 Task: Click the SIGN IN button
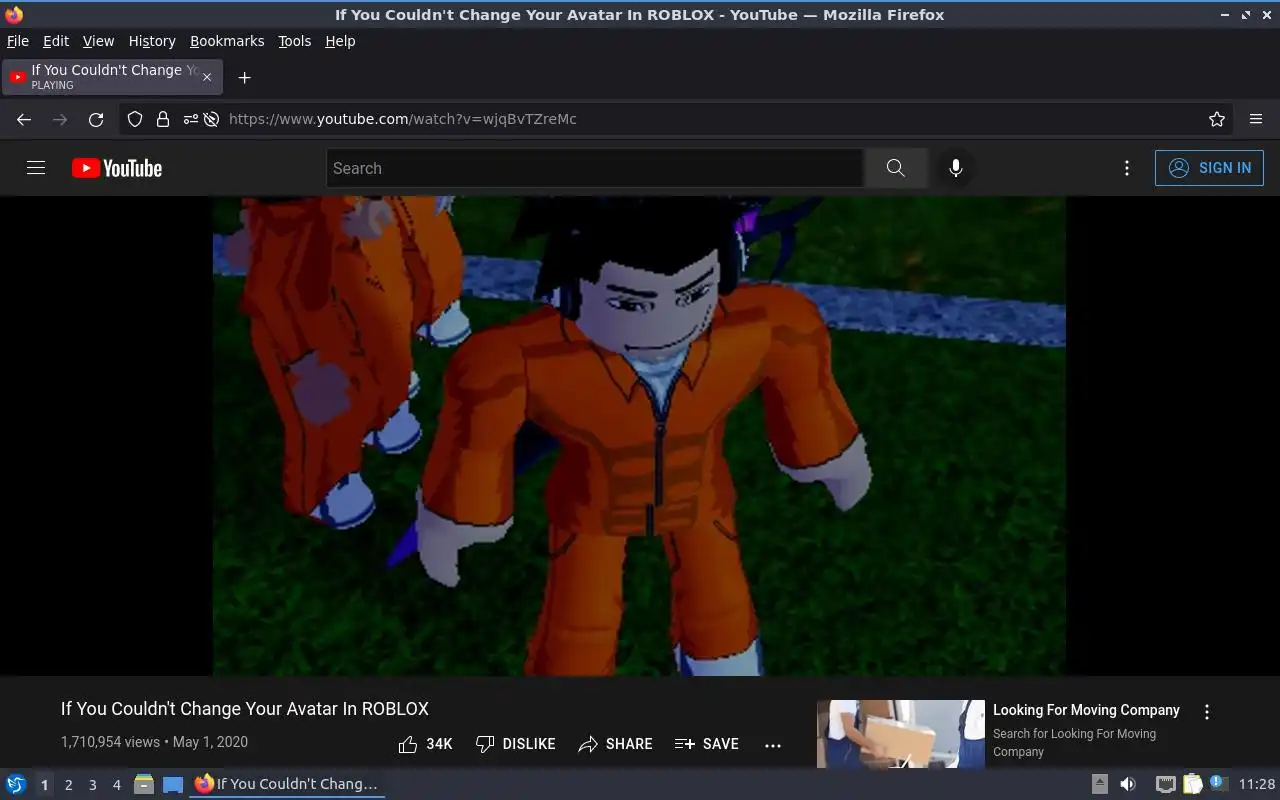tap(1209, 168)
